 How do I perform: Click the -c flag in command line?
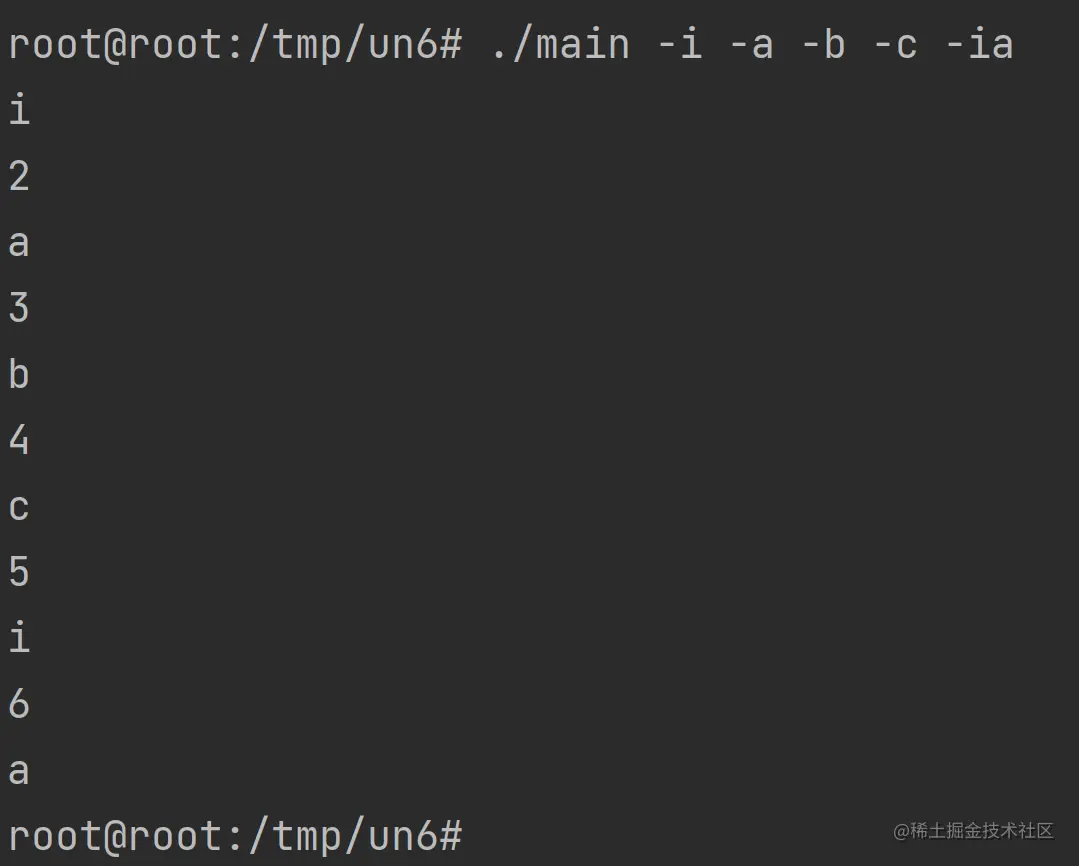tap(895, 45)
